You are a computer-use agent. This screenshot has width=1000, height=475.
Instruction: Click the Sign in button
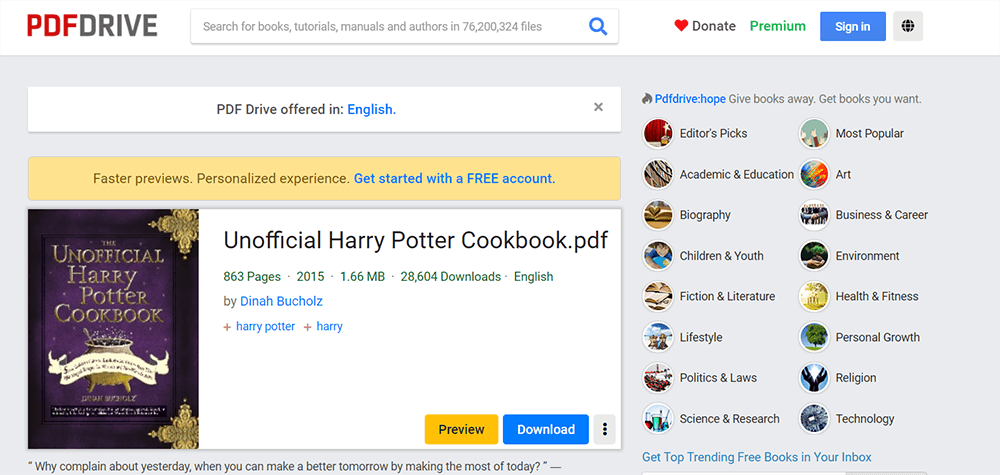pyautogui.click(x=852, y=27)
